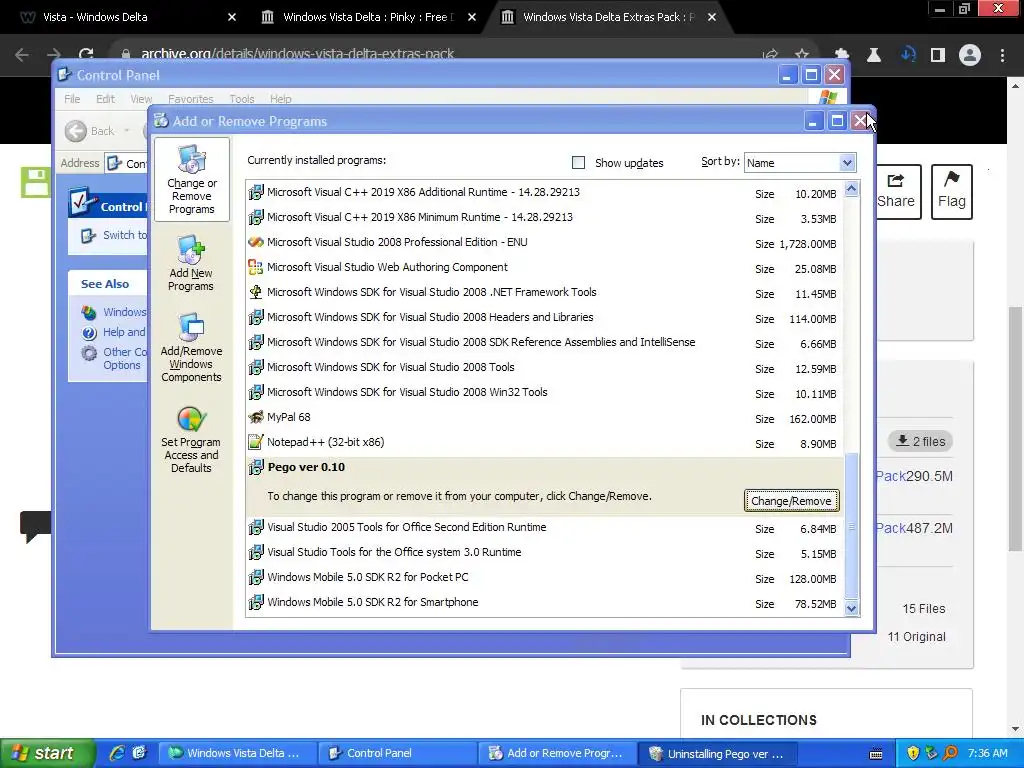
Task: Open Windows Vista Delta taskbar button
Action: point(236,754)
